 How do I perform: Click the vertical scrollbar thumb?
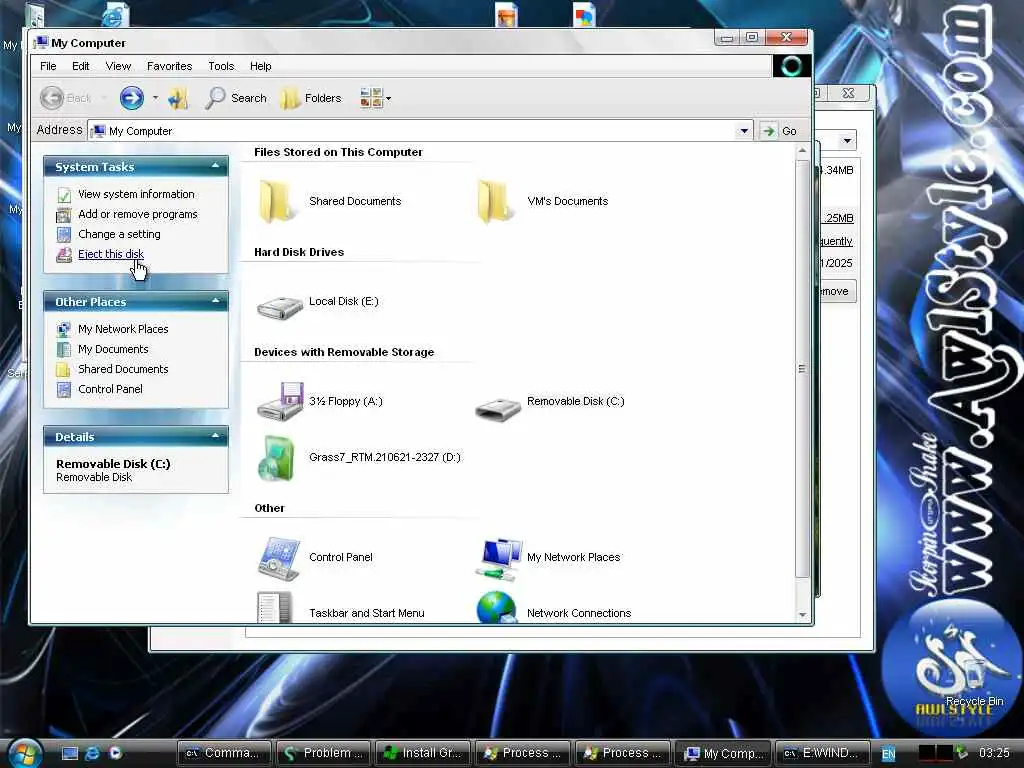(x=803, y=368)
